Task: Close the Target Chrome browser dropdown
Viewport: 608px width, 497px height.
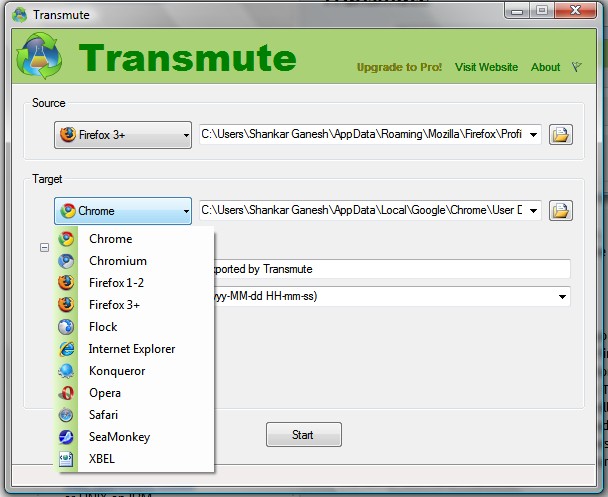Action: point(123,211)
